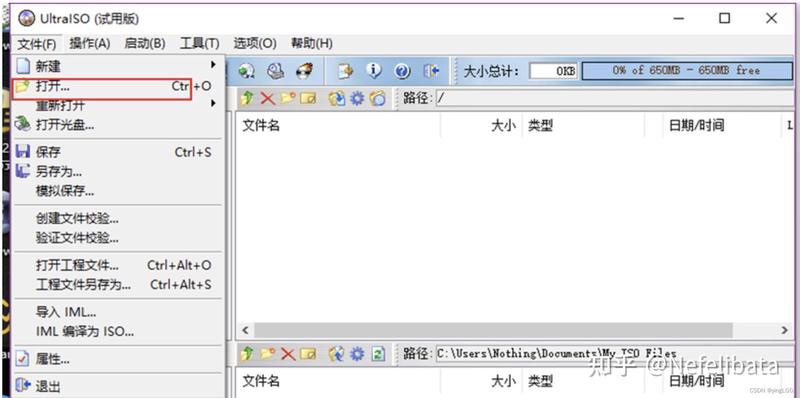The width and height of the screenshot is (800, 398).
Task: Expand the 新建 submenu arrow
Action: point(213,65)
